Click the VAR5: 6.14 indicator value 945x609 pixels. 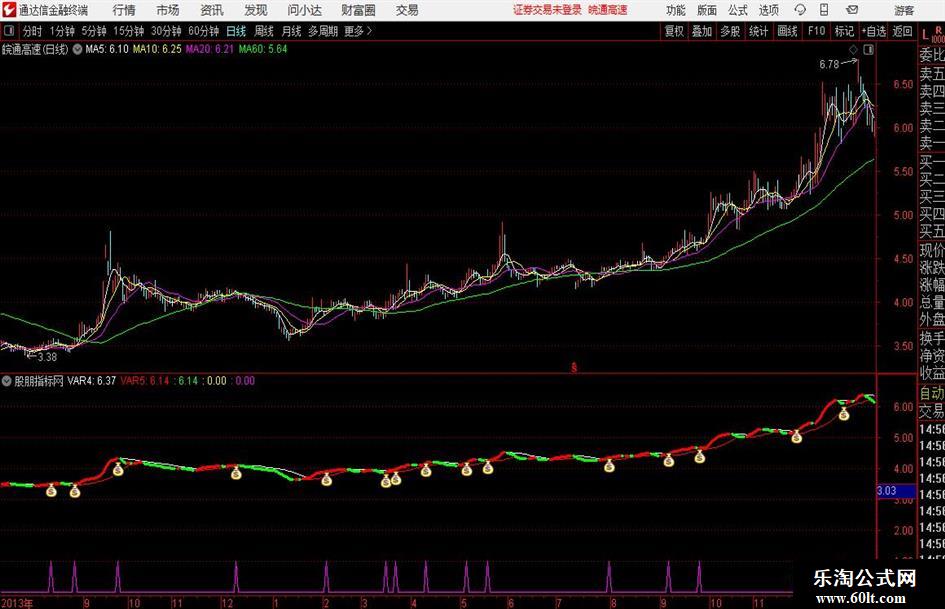[x=145, y=381]
